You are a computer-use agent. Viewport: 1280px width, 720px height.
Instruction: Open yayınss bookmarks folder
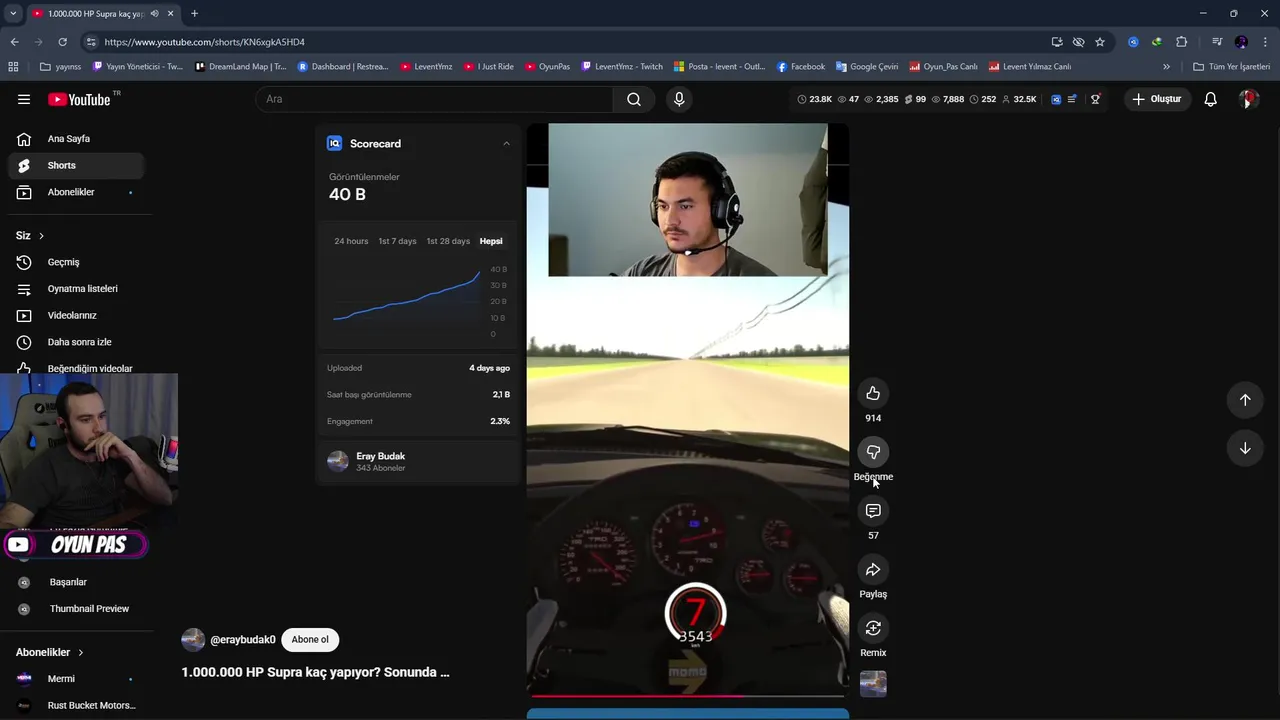(x=61, y=67)
